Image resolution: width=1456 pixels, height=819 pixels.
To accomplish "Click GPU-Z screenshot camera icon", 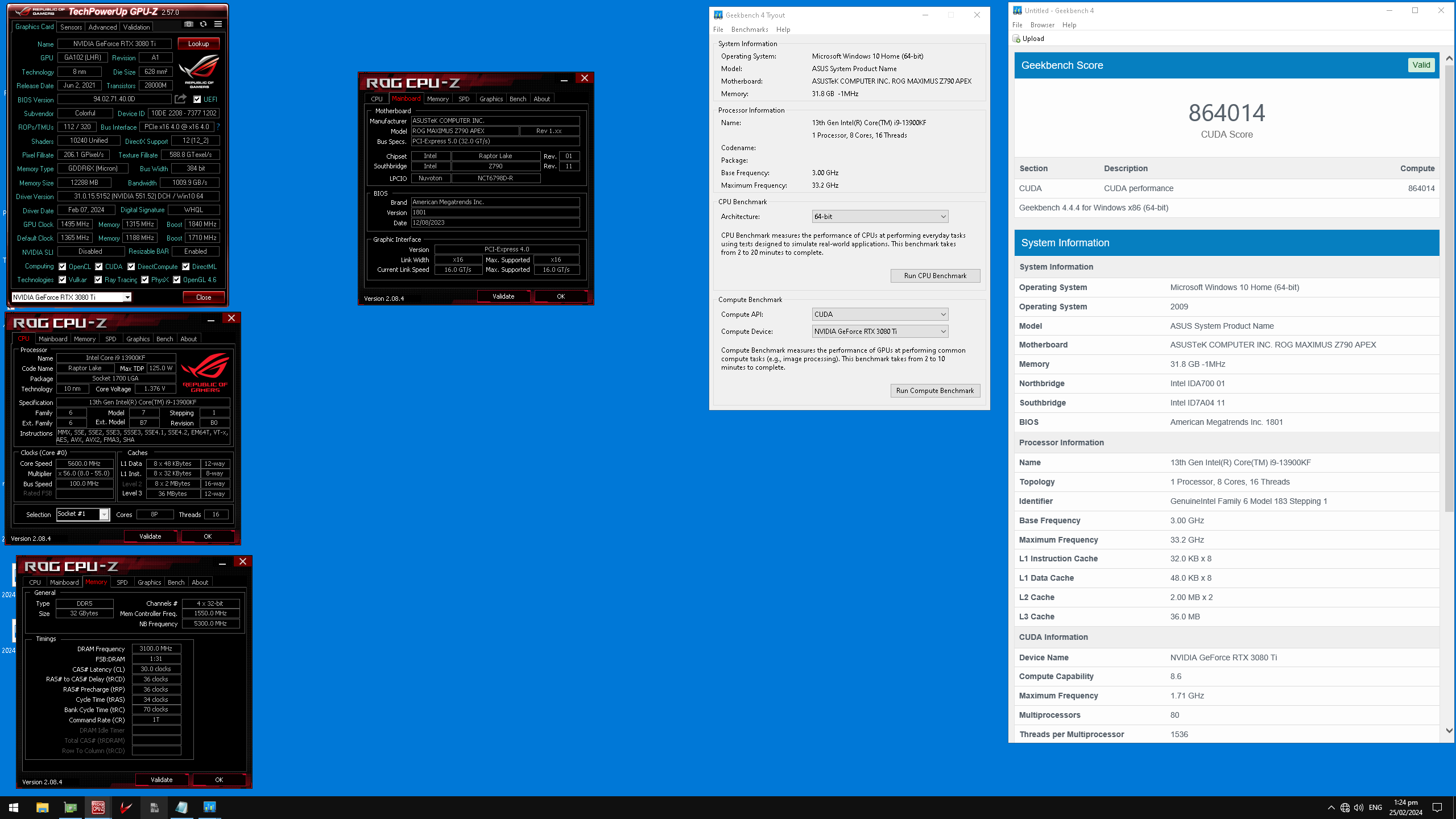I will pos(189,24).
